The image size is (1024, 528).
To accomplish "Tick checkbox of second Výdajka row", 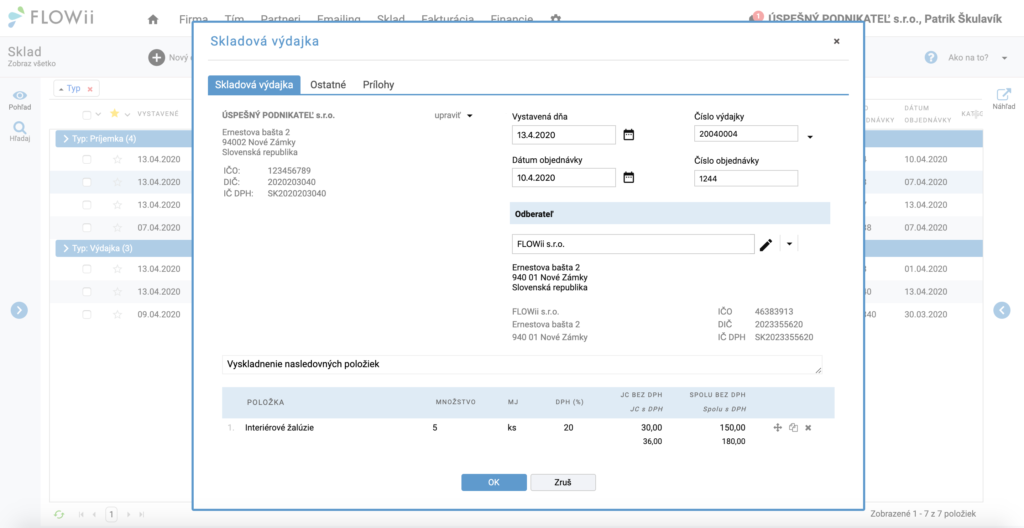I will pos(87,291).
